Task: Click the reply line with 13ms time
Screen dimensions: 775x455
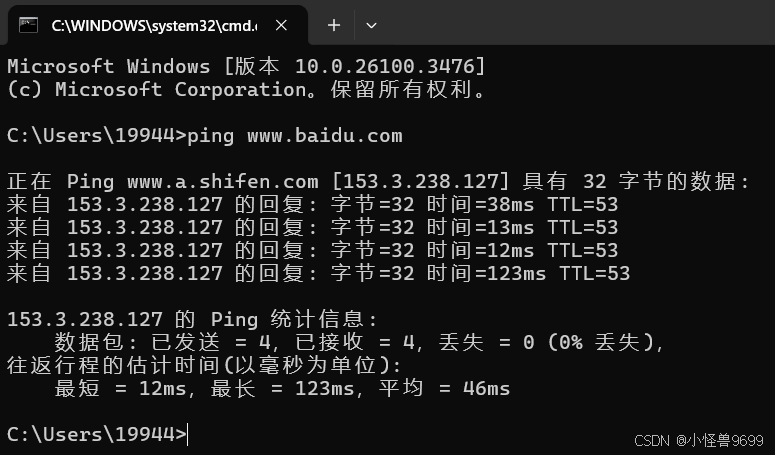Action: 312,227
